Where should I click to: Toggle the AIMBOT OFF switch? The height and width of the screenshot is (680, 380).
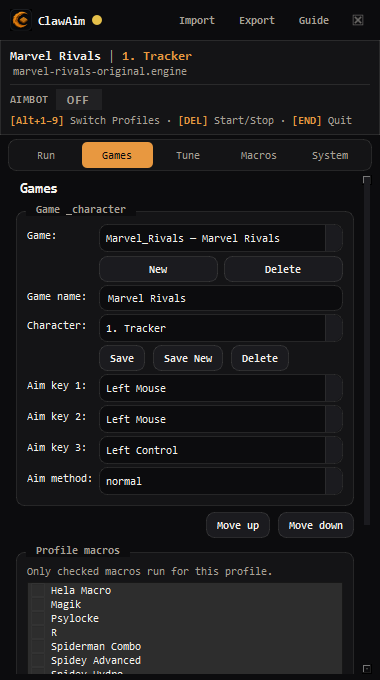(79, 100)
